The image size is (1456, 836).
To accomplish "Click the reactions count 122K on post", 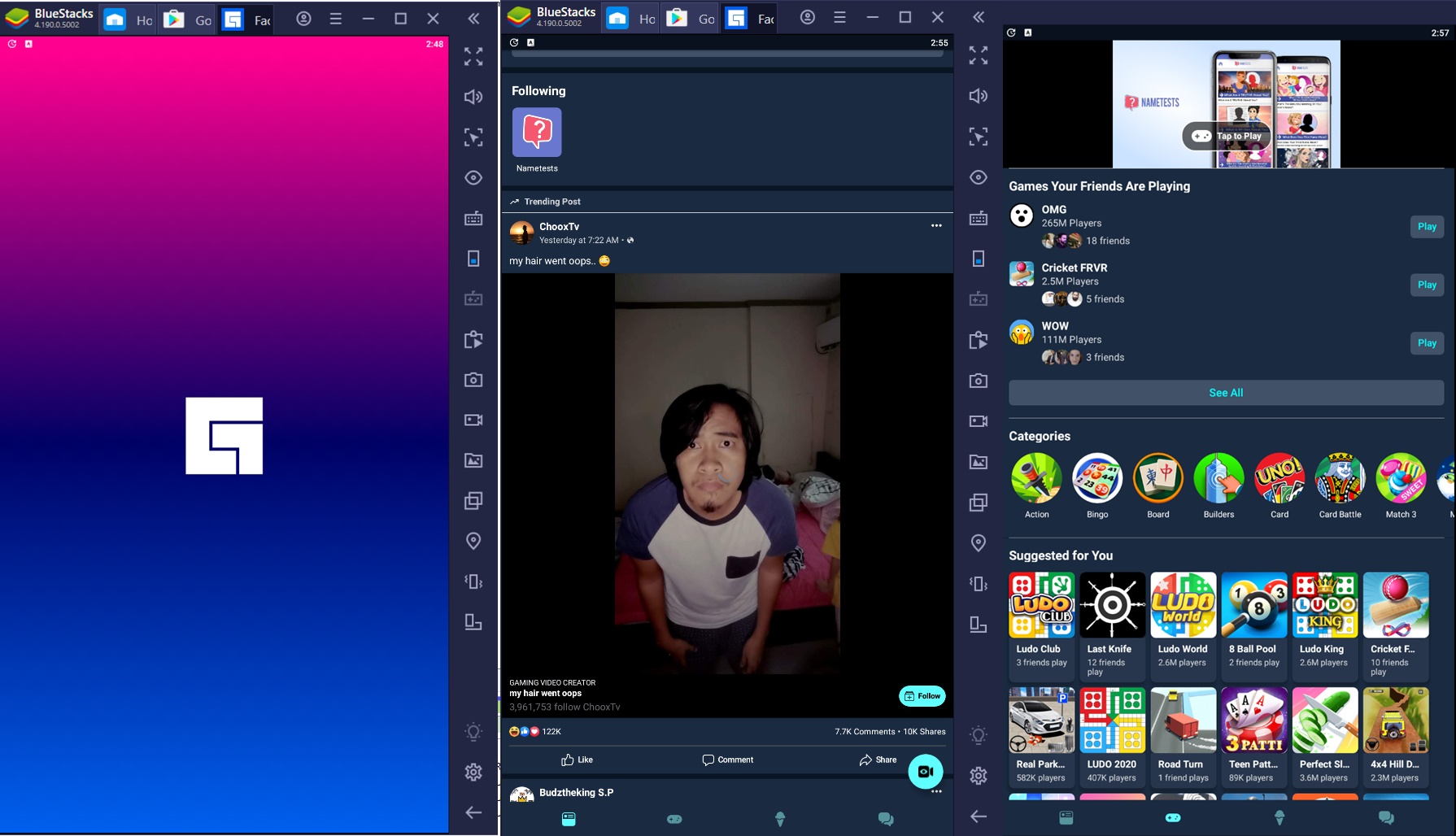I will (535, 731).
